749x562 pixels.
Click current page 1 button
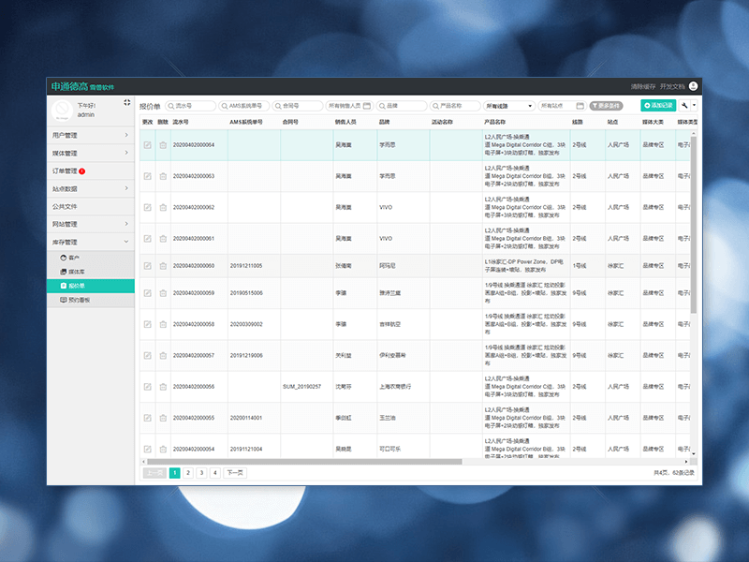(175, 473)
